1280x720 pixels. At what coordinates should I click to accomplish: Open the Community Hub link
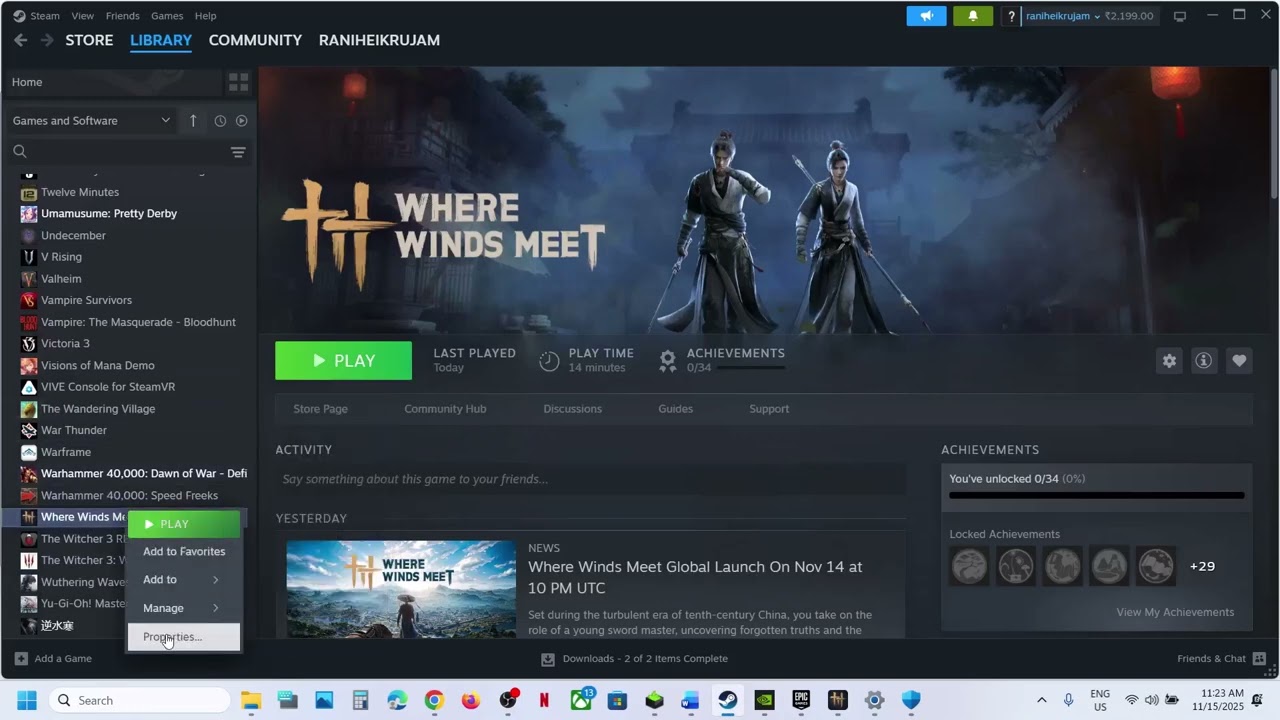(x=445, y=409)
